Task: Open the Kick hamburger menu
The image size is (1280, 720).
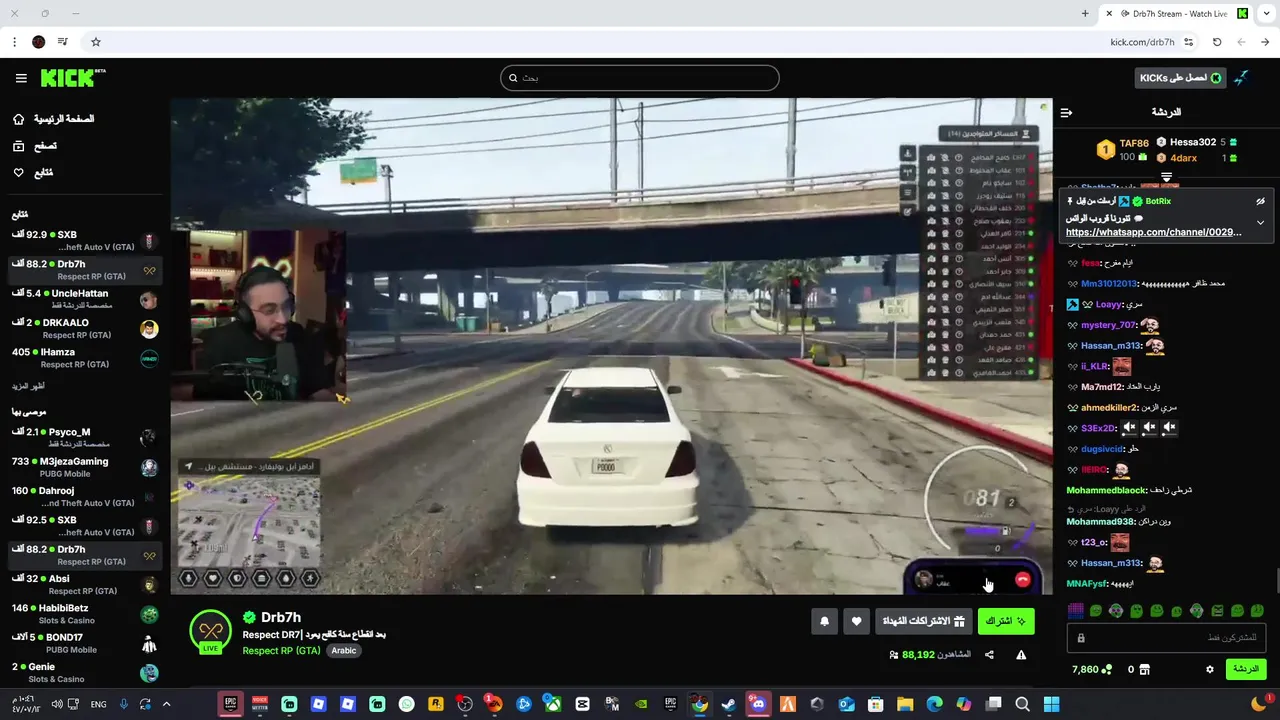Action: (21, 78)
